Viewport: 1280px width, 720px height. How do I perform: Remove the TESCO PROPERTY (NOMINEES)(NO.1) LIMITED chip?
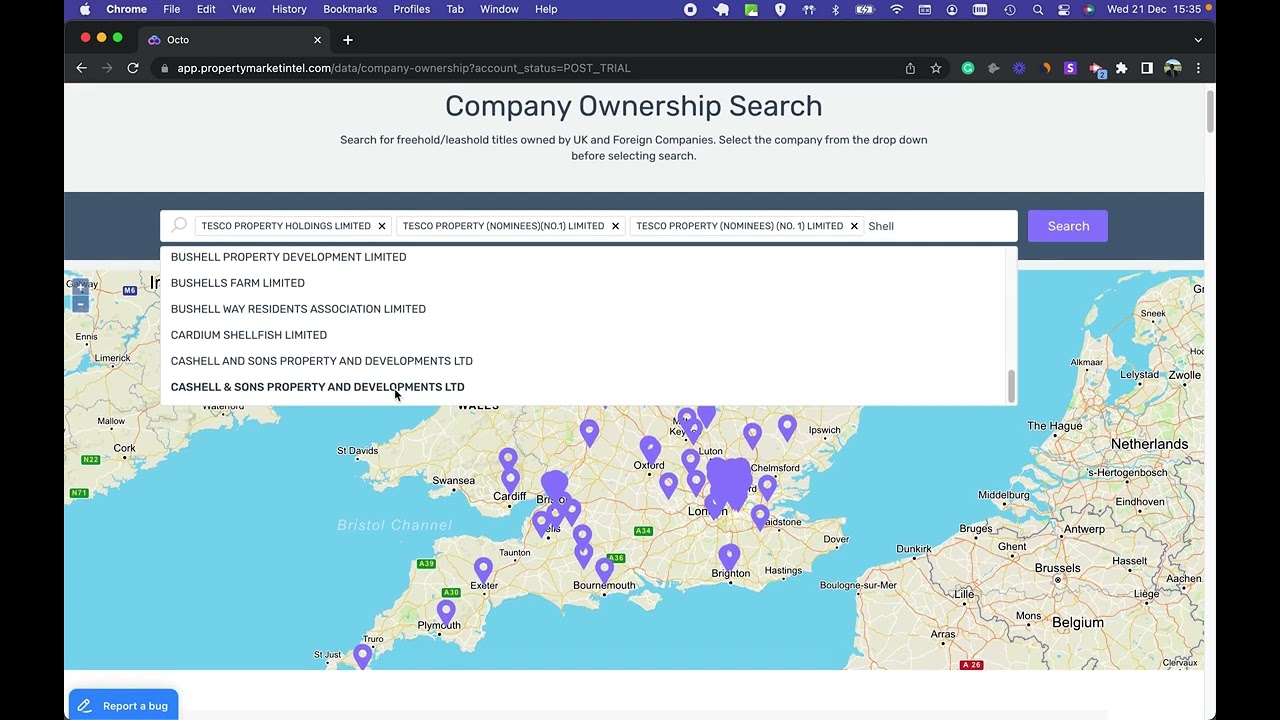(615, 226)
